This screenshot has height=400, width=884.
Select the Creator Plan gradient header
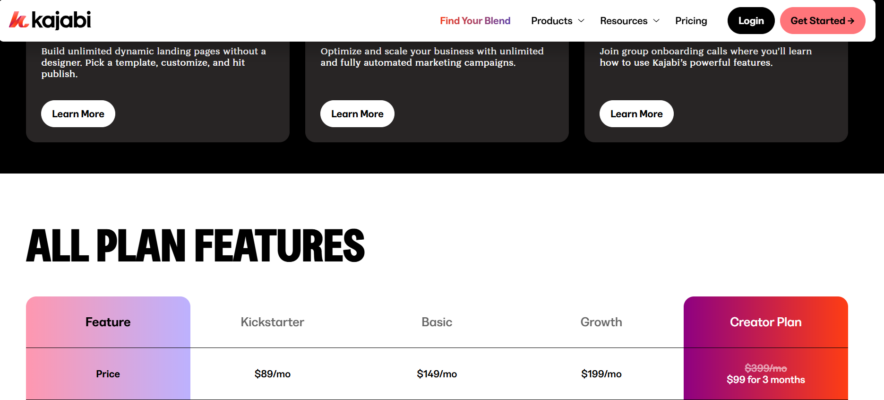[765, 322]
